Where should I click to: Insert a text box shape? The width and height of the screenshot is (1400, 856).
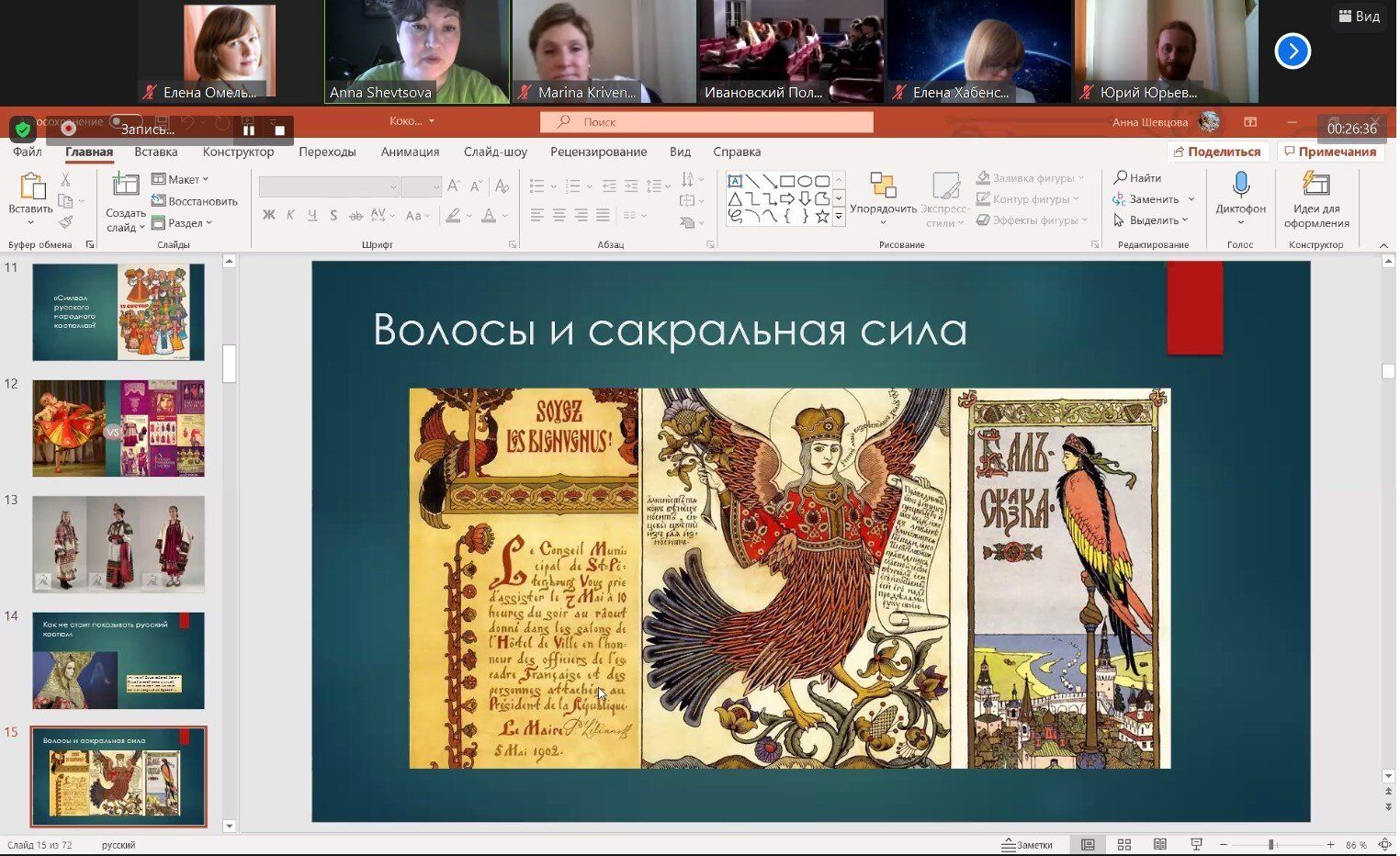point(735,181)
